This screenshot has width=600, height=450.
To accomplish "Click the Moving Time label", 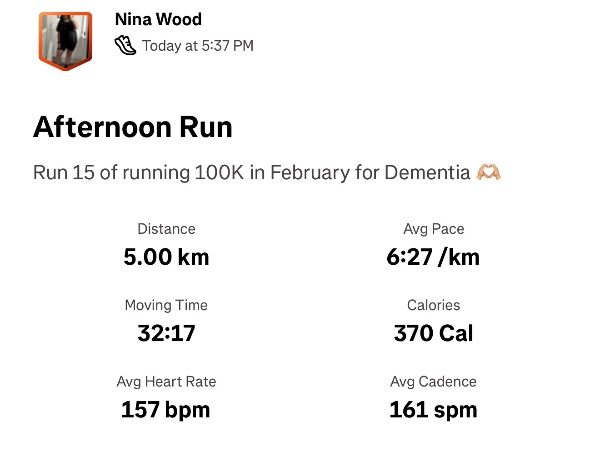I will (x=166, y=305).
